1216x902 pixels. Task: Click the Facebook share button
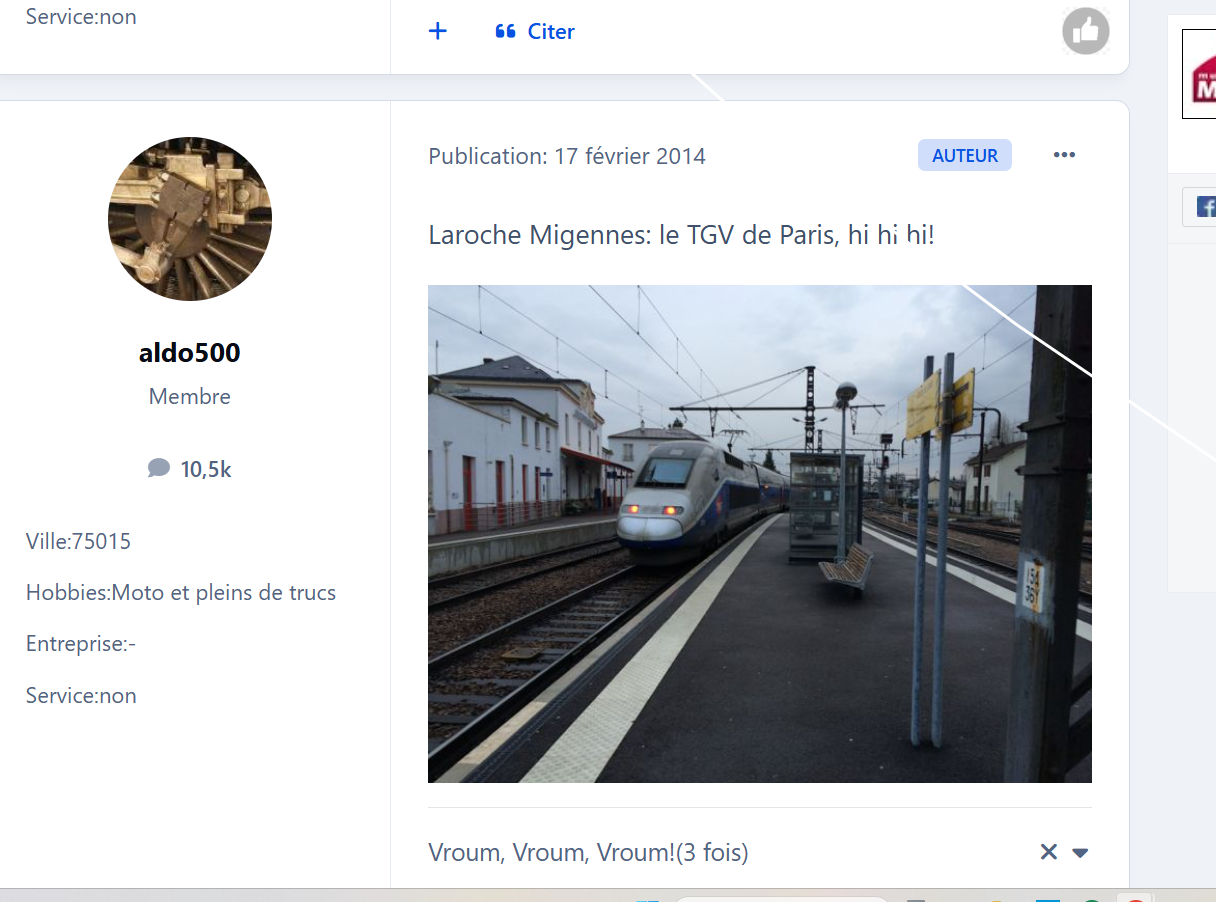[x=1203, y=207]
